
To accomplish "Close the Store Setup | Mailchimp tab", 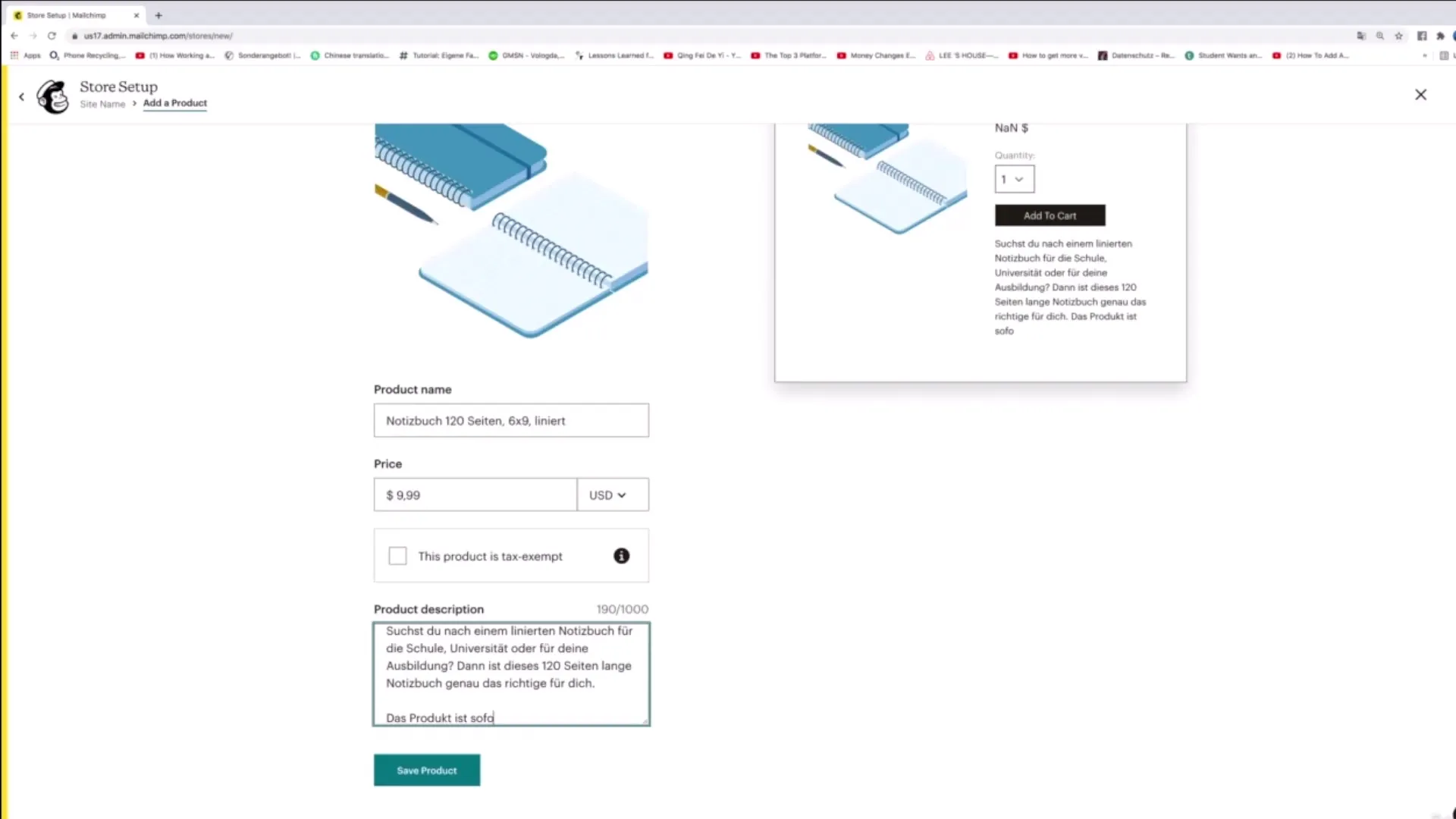I will [136, 15].
